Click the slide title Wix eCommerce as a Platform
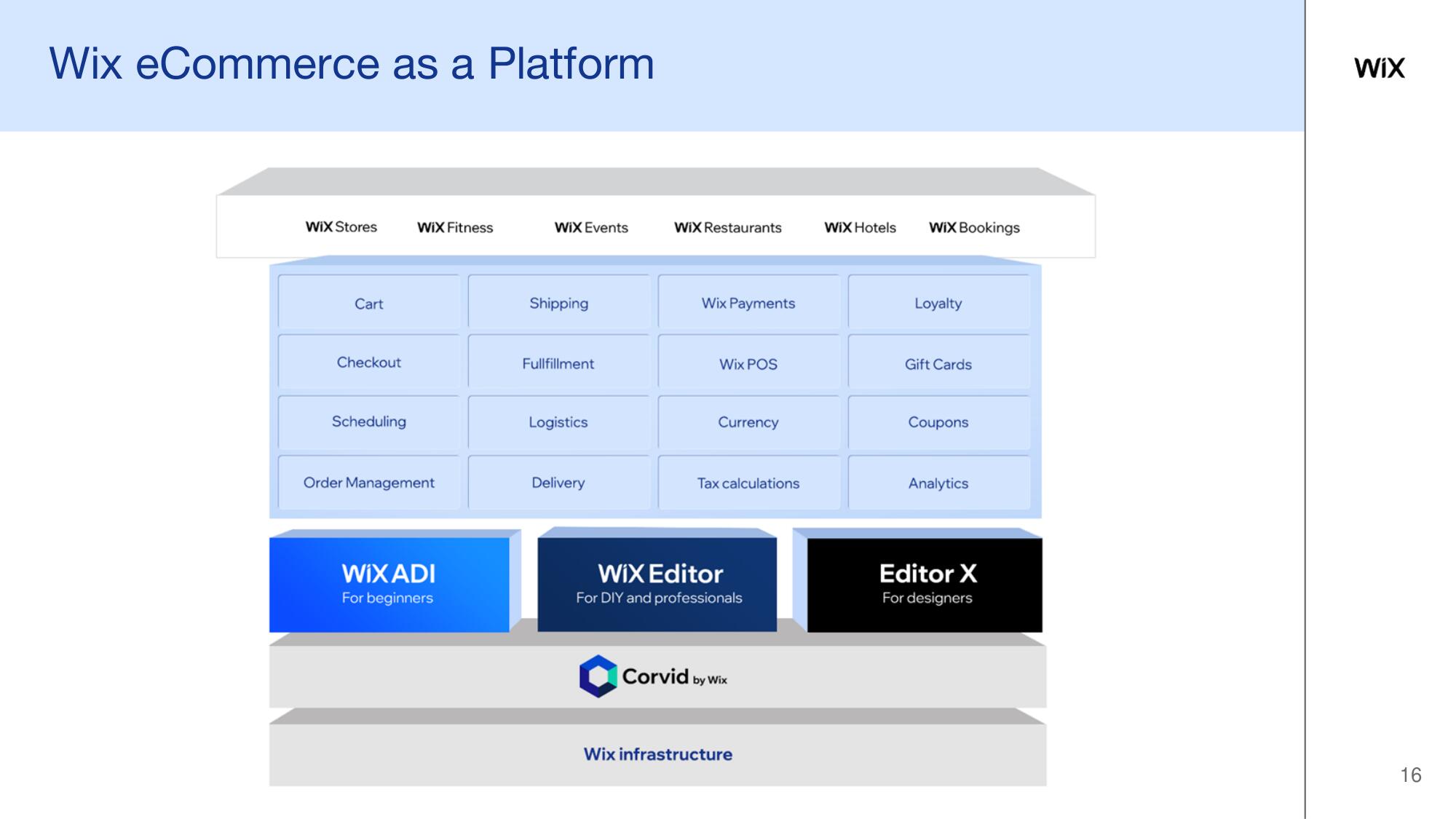Image resolution: width=1456 pixels, height=819 pixels. tap(352, 63)
